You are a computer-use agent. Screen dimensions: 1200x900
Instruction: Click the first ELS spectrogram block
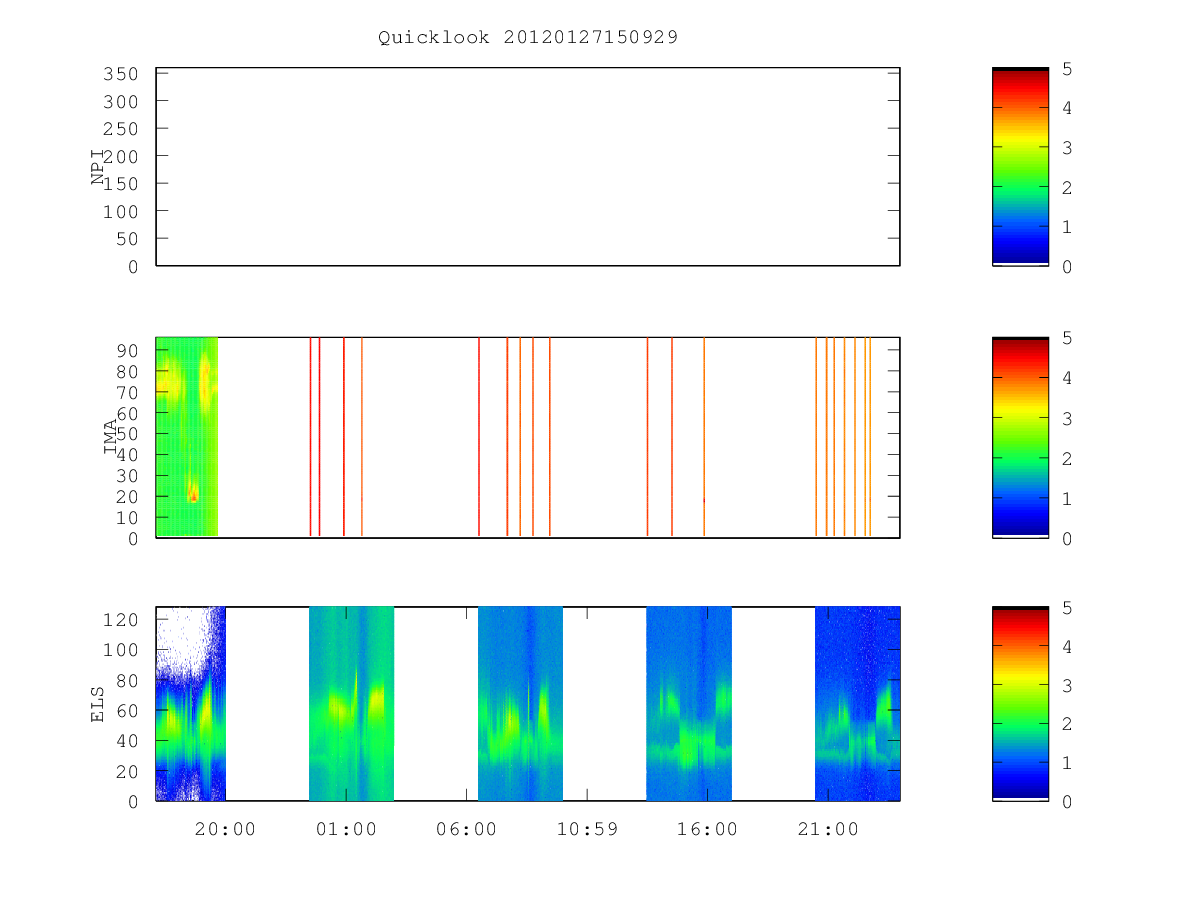click(x=191, y=704)
